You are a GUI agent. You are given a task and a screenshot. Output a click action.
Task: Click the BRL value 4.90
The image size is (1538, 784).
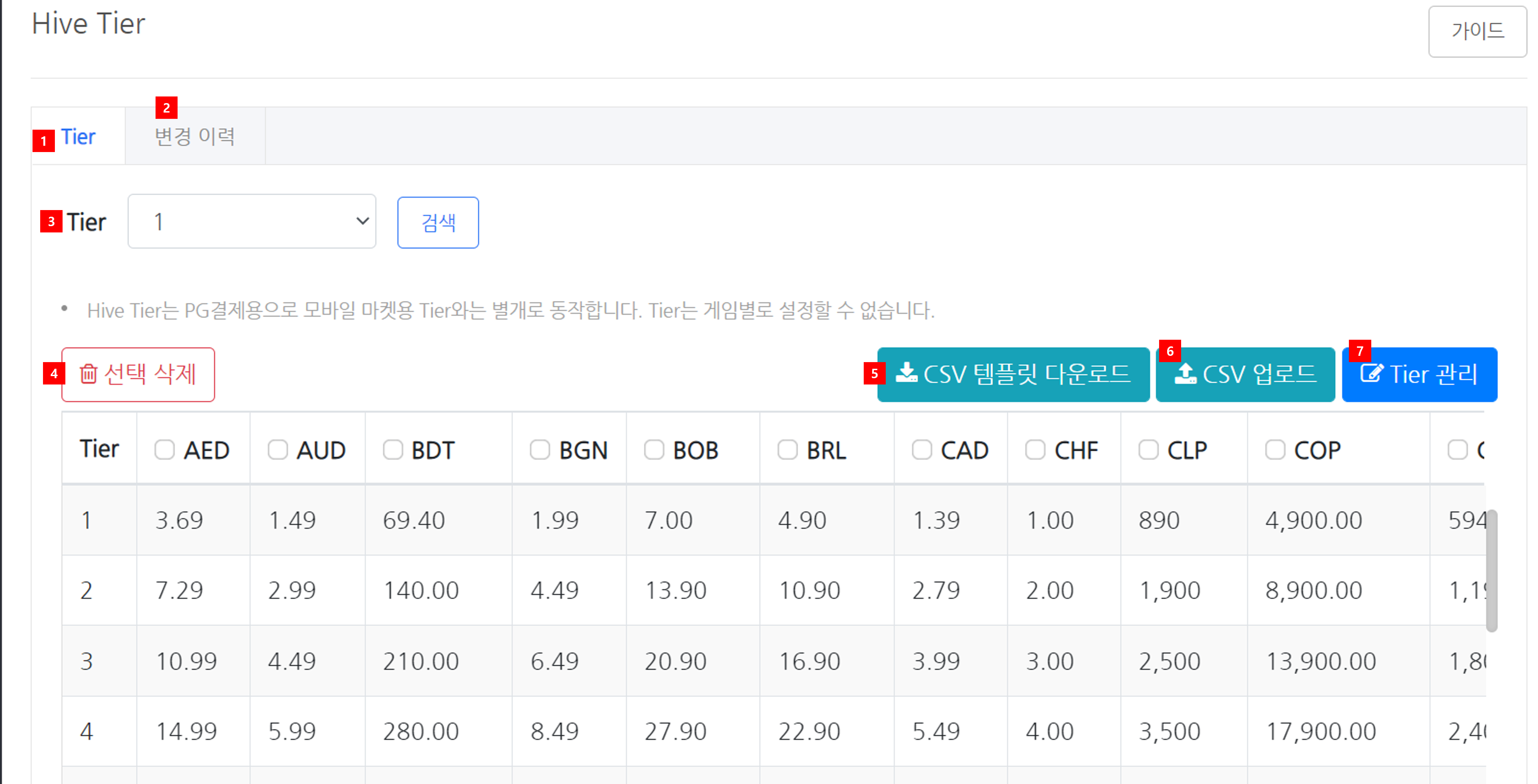point(803,520)
